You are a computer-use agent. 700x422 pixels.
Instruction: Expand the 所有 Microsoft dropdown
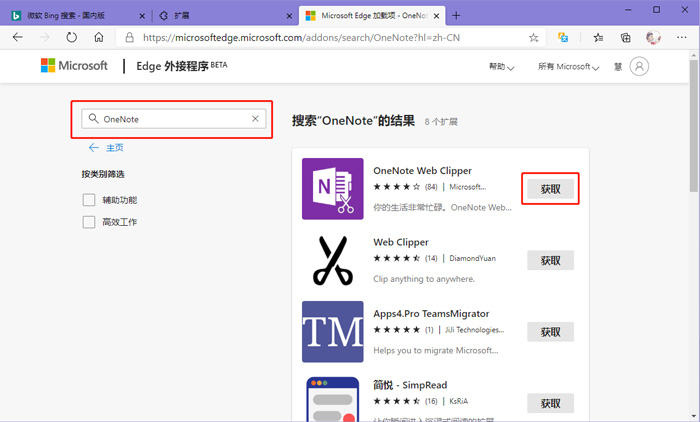pos(568,67)
